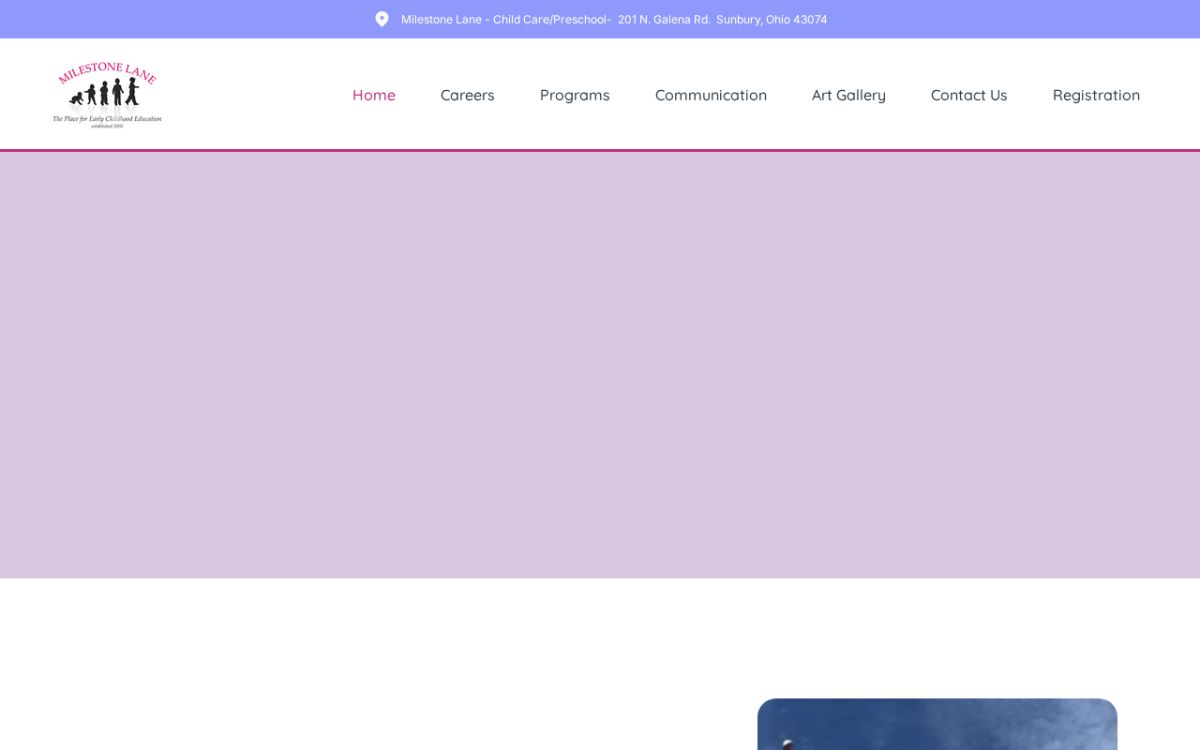
Task: Open the Registration page
Action: tap(1096, 95)
